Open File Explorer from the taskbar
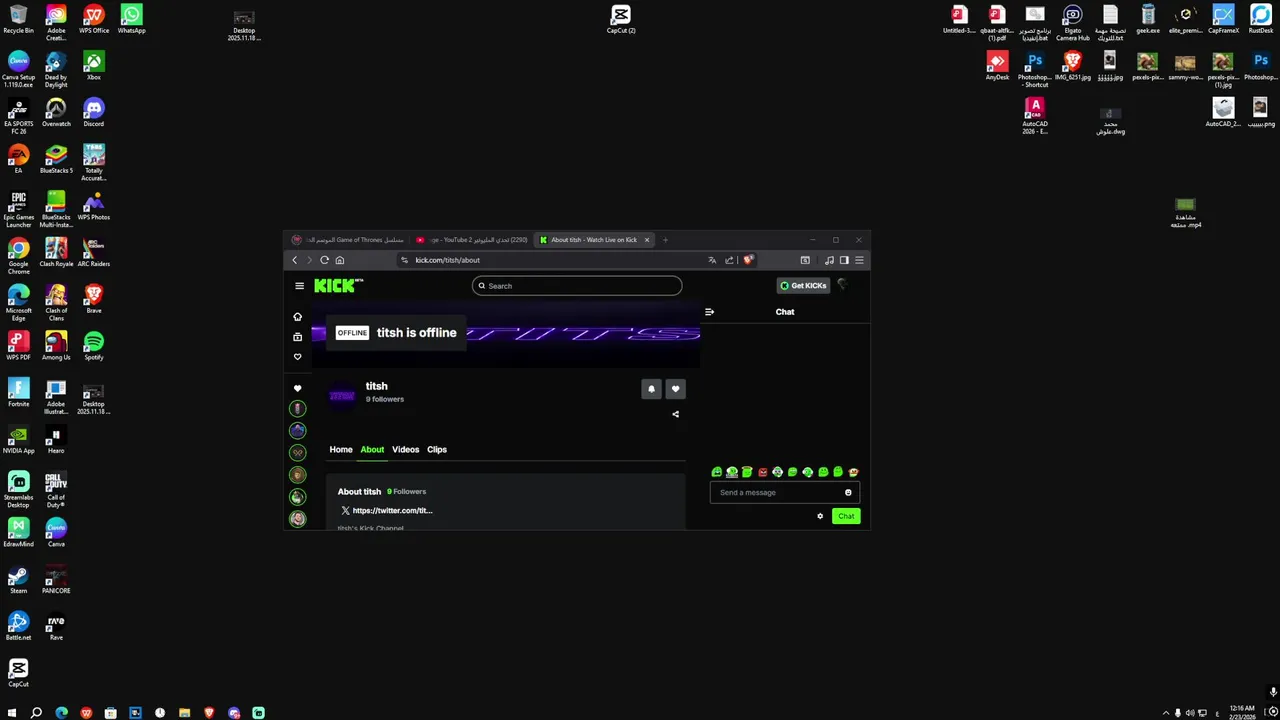Viewport: 1280px width, 720px height. click(x=184, y=713)
